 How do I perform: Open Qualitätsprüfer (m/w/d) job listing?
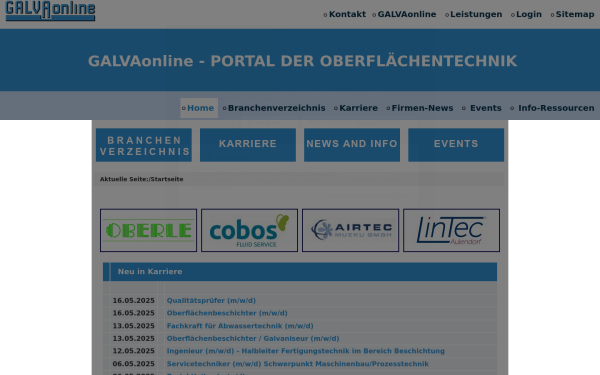click(211, 301)
